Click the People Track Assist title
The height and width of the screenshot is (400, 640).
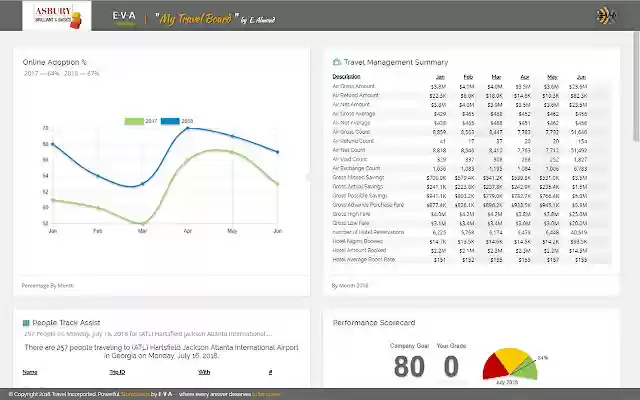[66, 323]
